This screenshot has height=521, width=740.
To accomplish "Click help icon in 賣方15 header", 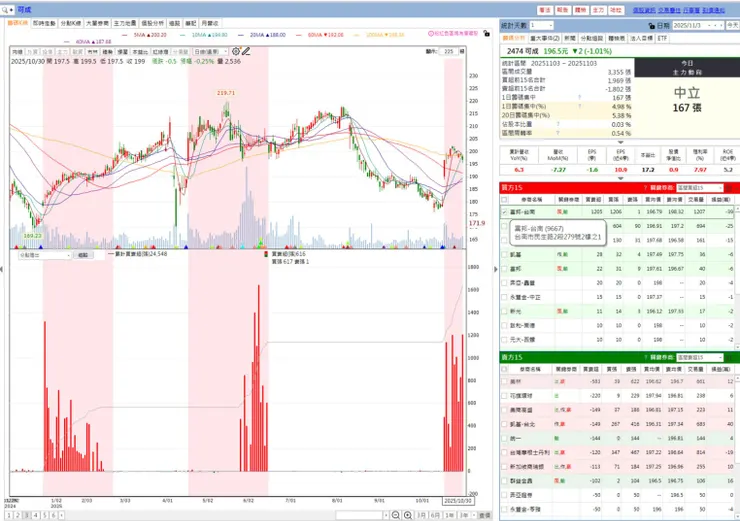I will click(x=645, y=358).
